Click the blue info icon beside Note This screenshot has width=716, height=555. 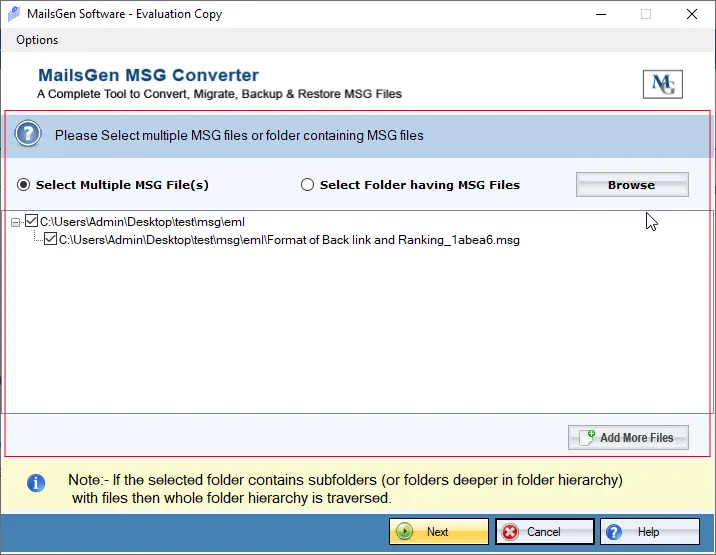[x=36, y=483]
